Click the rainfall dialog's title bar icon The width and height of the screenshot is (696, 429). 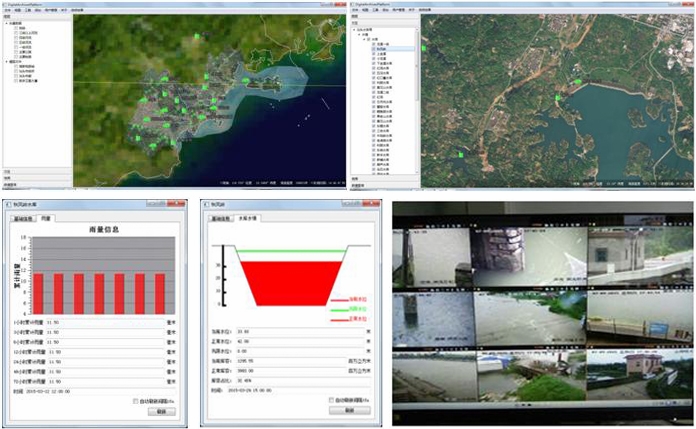coord(10,205)
